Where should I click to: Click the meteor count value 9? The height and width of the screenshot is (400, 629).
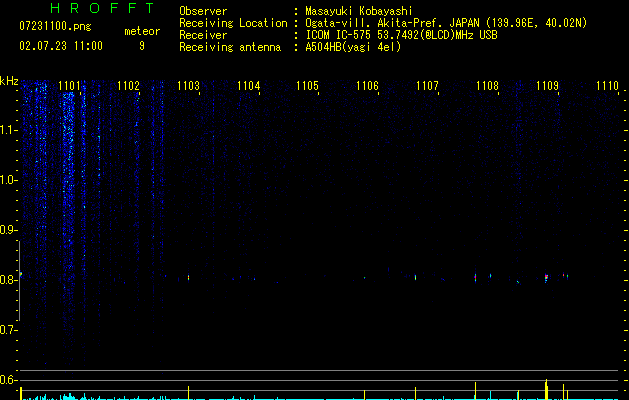[x=142, y=46]
